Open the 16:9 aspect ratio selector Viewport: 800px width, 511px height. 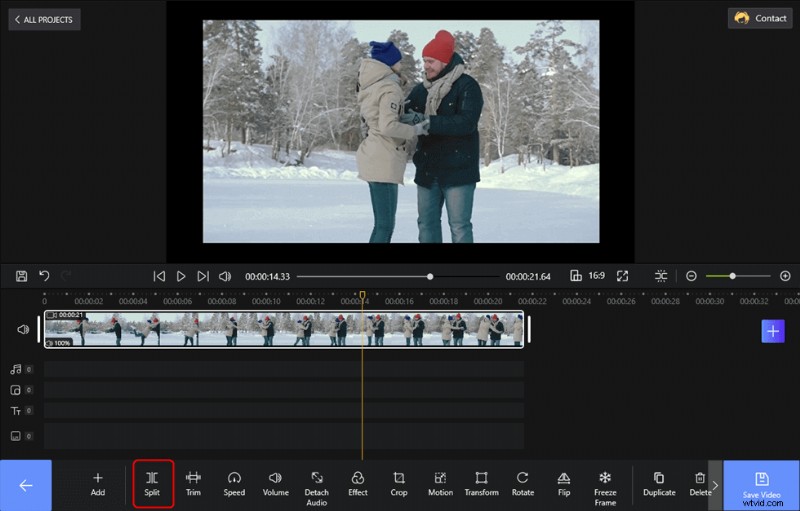587,276
